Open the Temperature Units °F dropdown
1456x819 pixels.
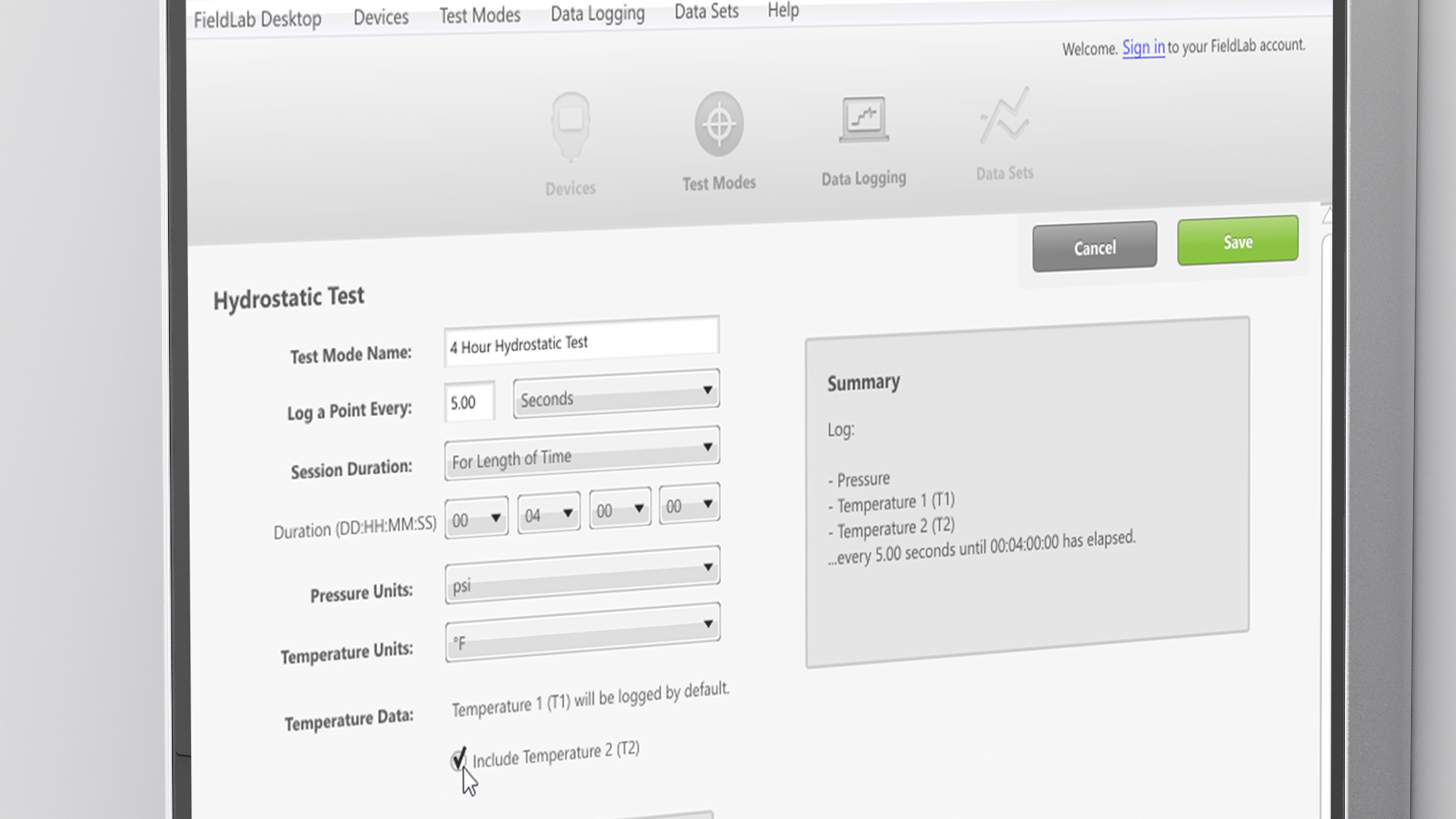coord(582,634)
